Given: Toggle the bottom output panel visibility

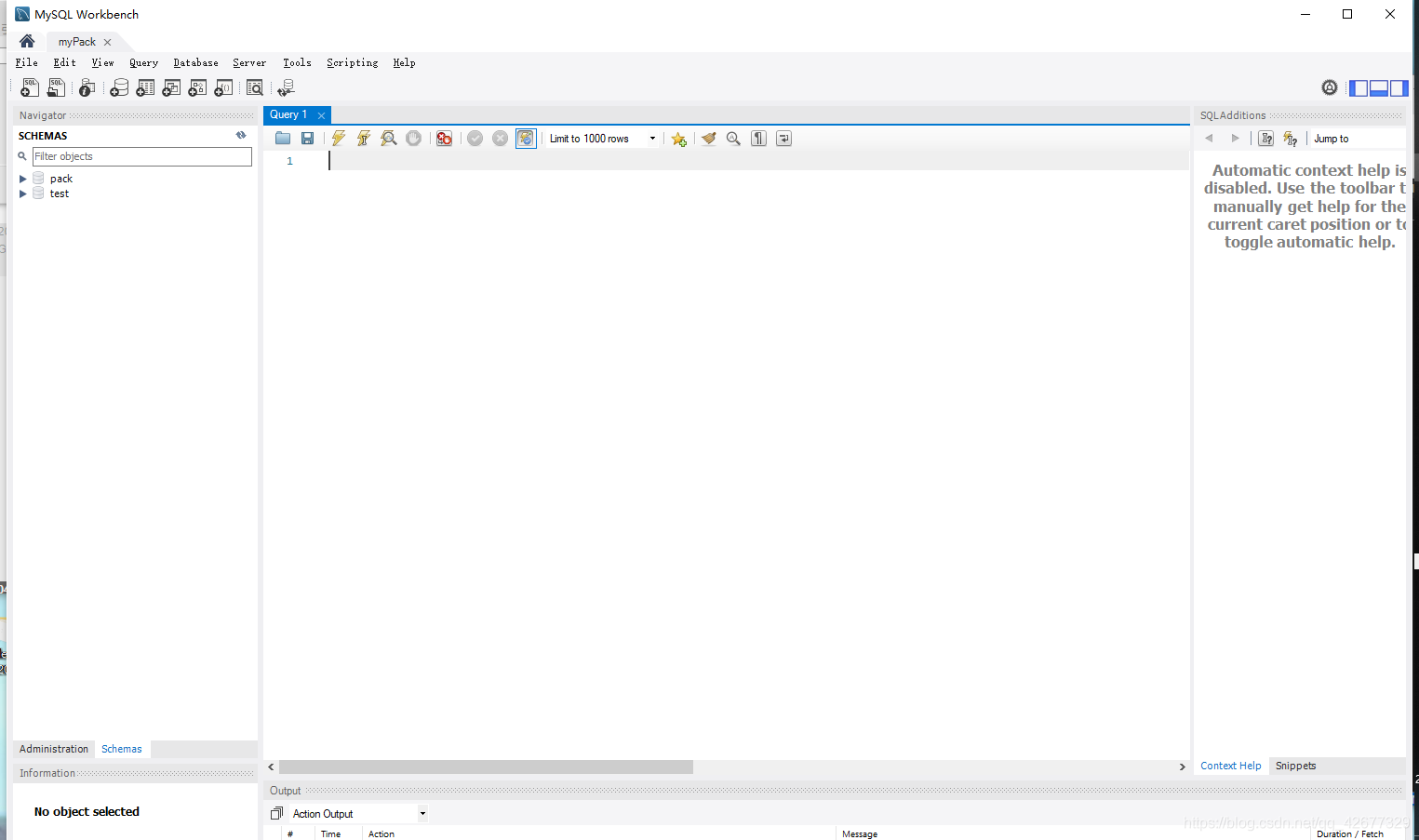Looking at the screenshot, I should coord(1379,88).
